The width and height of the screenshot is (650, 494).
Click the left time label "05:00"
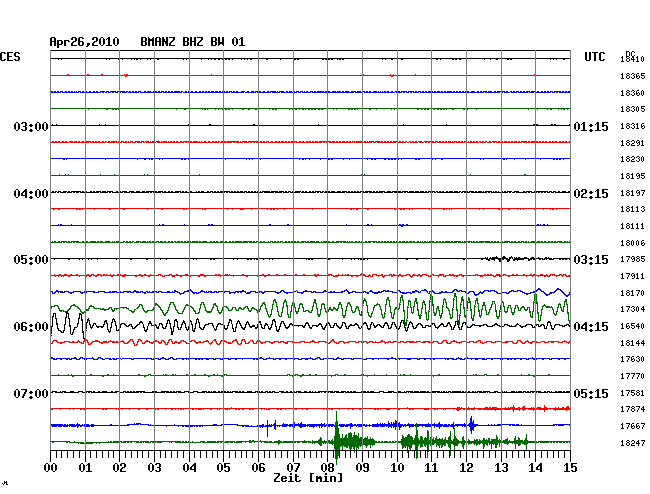[x=31, y=260]
